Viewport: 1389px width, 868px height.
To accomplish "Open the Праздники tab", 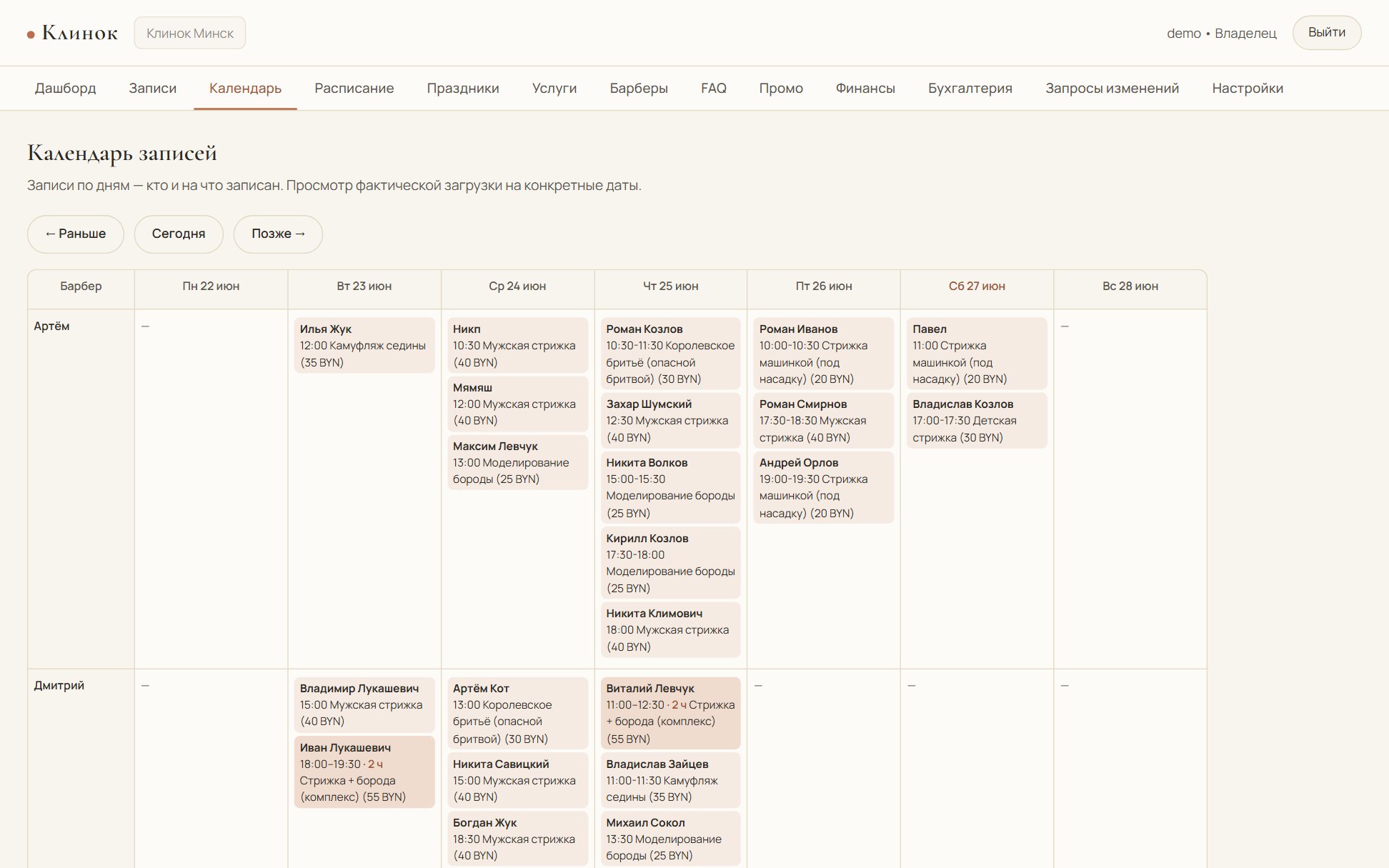I will [463, 89].
